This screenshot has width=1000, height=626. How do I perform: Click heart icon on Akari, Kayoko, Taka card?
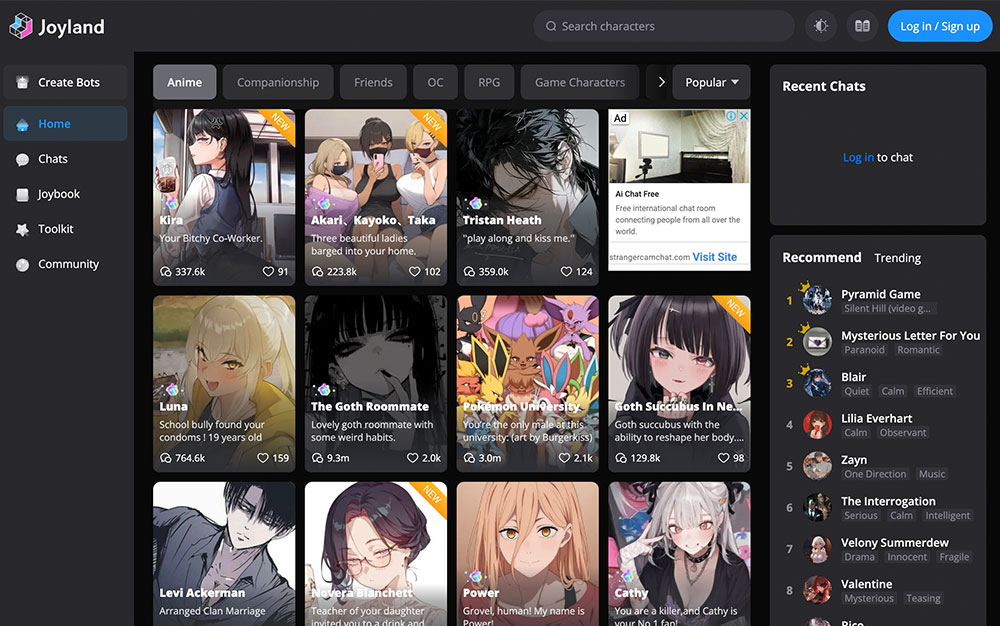(x=415, y=272)
